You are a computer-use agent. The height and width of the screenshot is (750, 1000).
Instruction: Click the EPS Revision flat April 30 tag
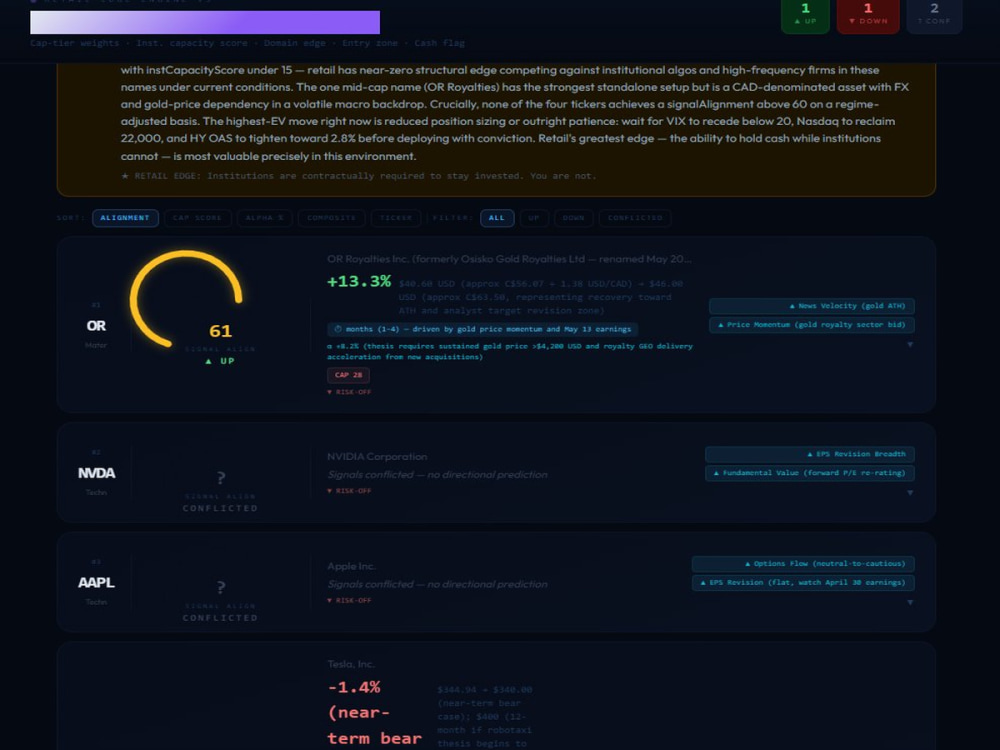tap(803, 583)
